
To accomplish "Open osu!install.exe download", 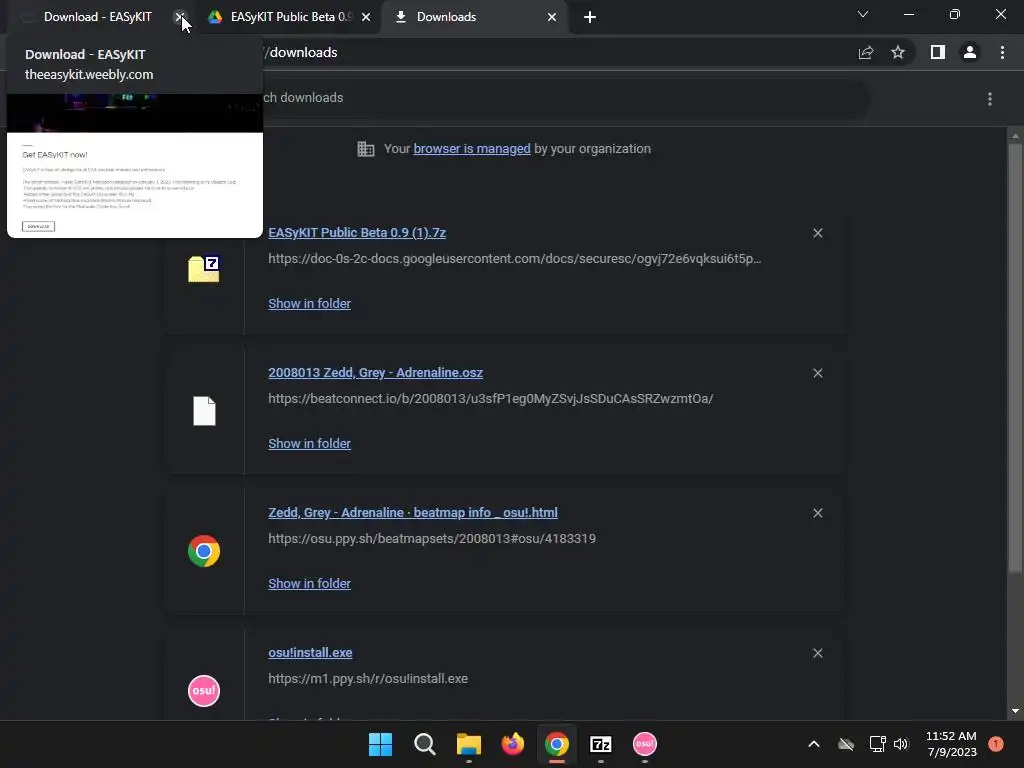I will coord(310,652).
